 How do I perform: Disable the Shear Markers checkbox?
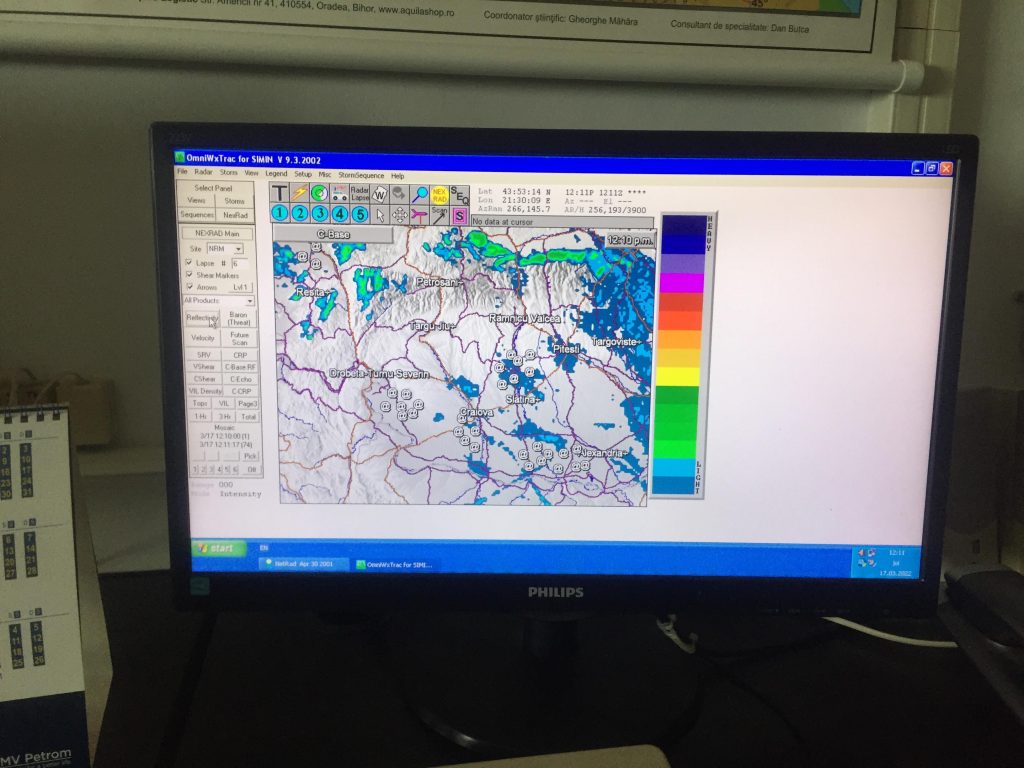point(188,275)
